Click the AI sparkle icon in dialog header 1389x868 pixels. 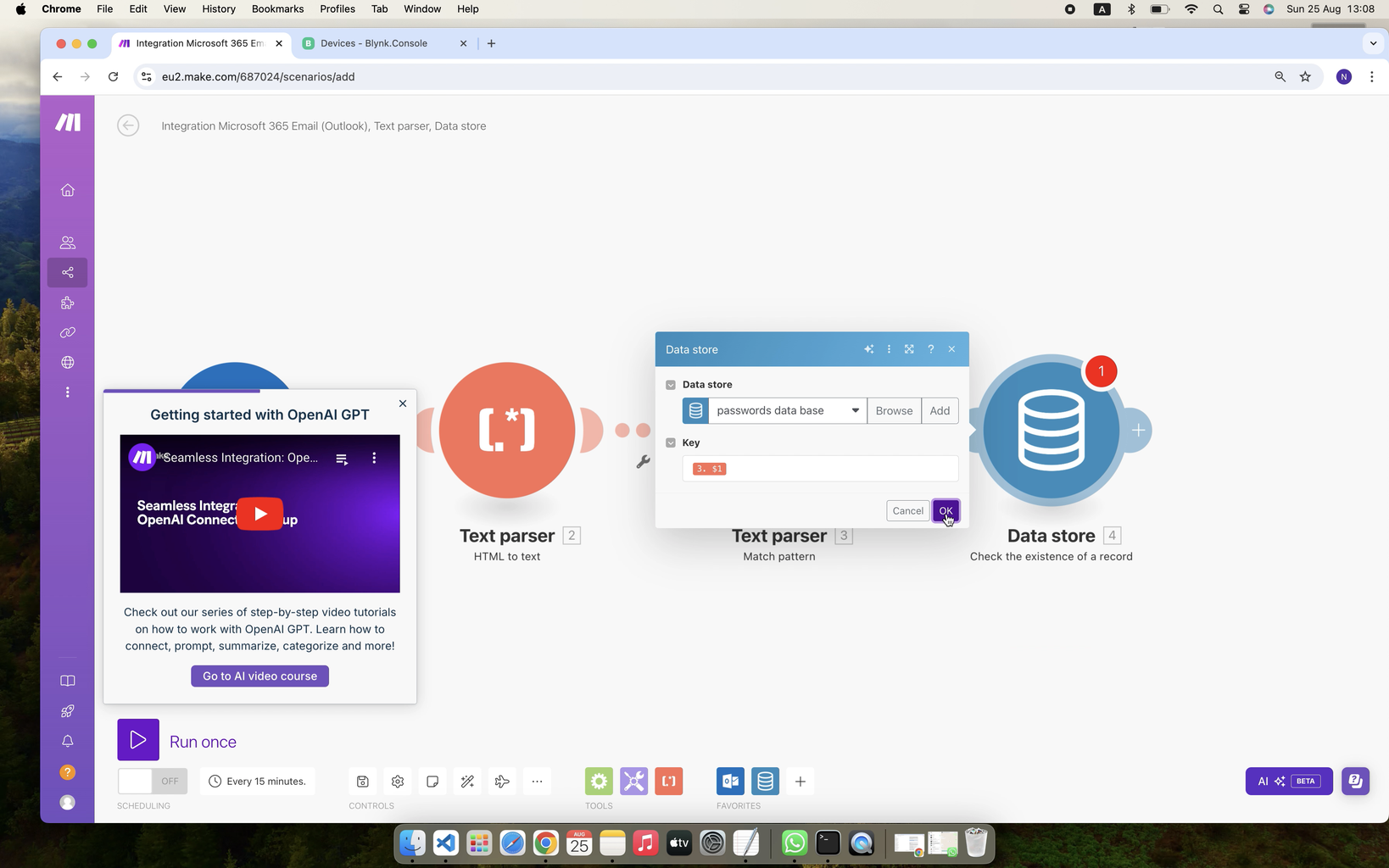(x=869, y=349)
